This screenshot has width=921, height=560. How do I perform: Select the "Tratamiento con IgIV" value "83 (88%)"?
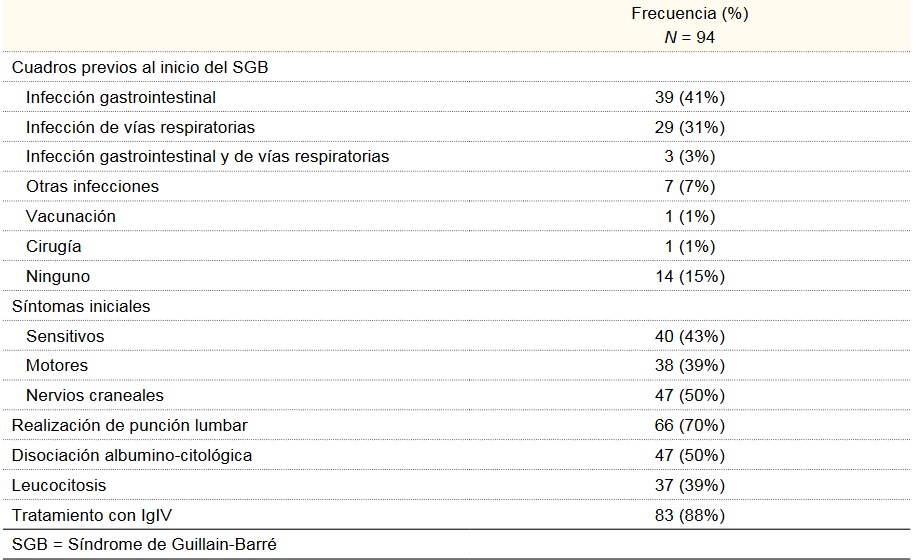[689, 515]
